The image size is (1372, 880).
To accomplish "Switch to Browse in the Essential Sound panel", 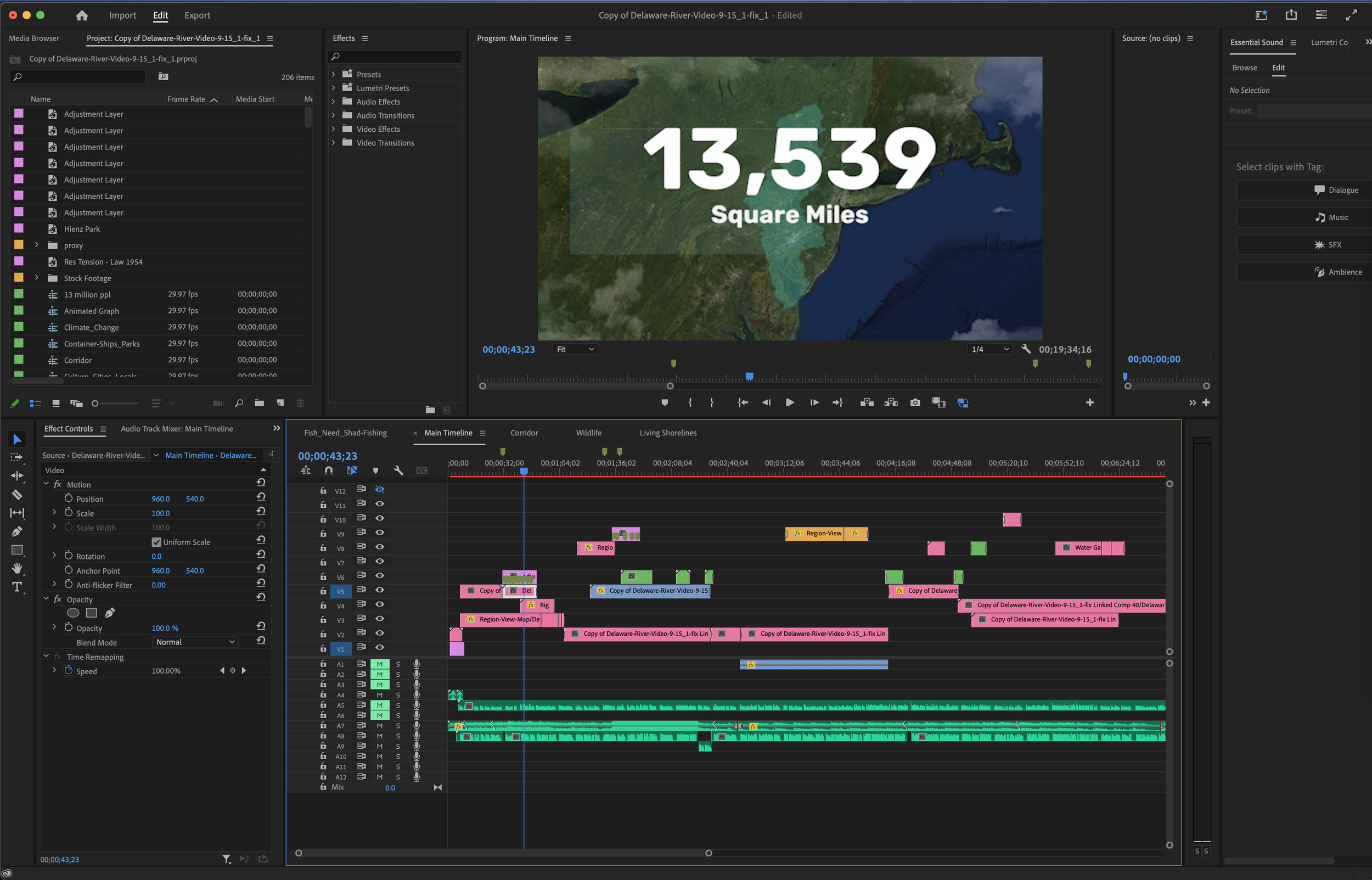I will coord(1245,68).
